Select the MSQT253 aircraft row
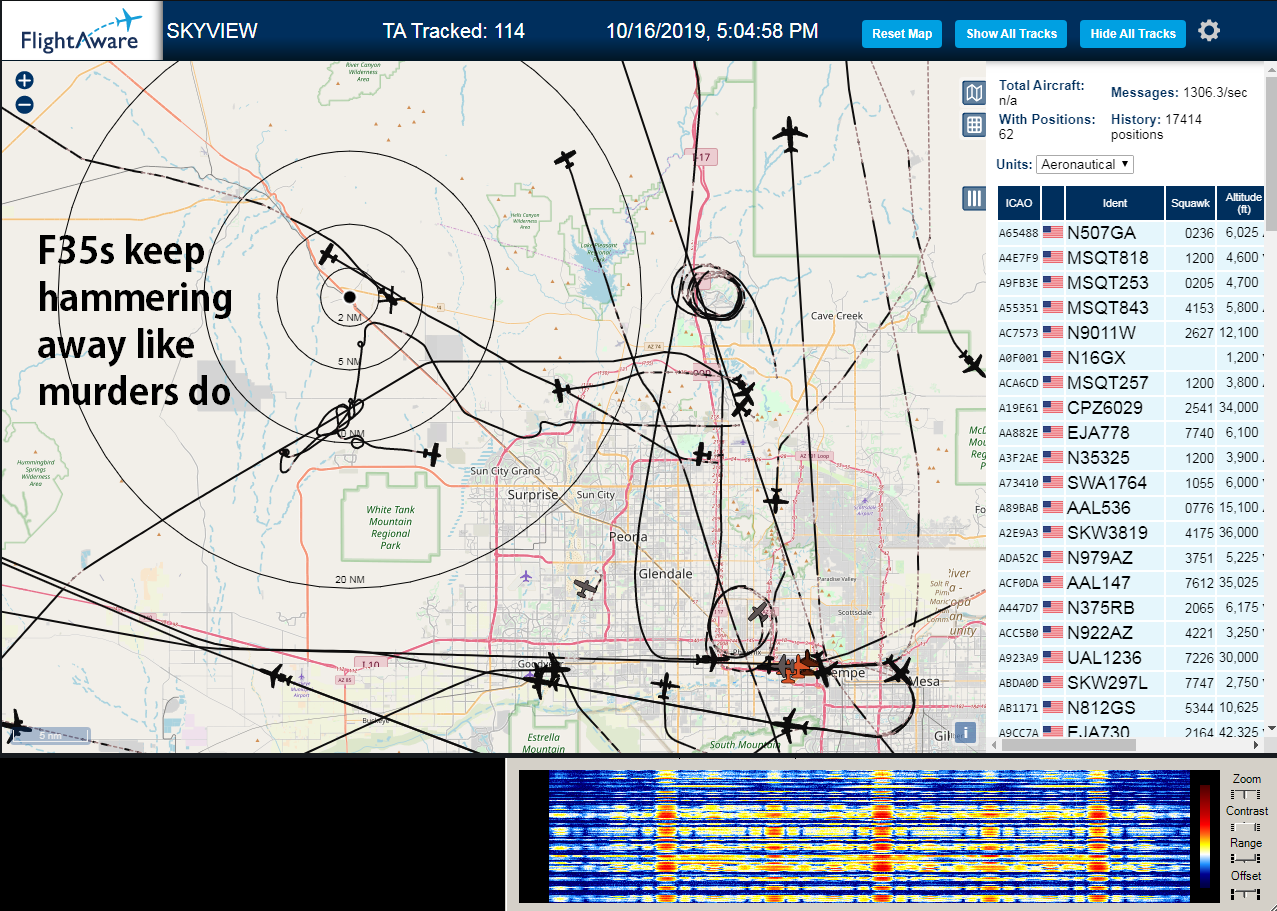 [1131, 282]
